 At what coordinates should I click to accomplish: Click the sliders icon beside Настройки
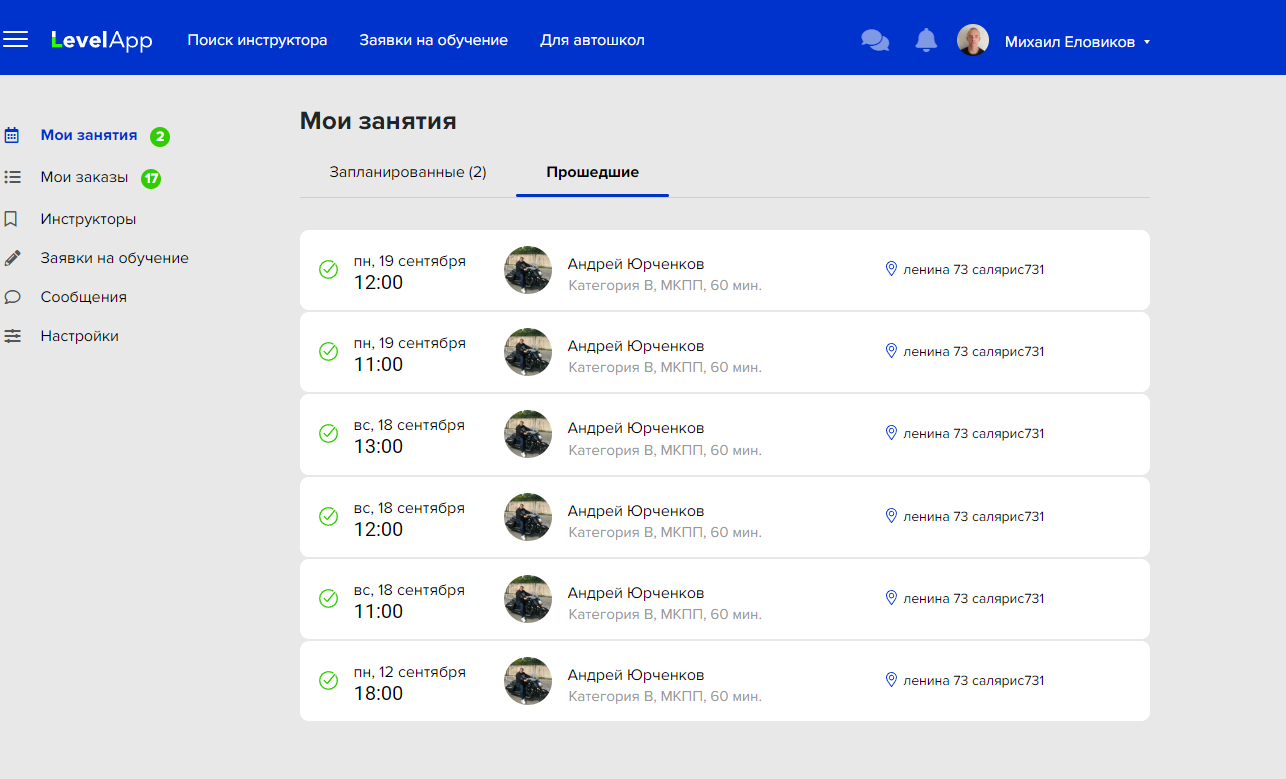12,336
